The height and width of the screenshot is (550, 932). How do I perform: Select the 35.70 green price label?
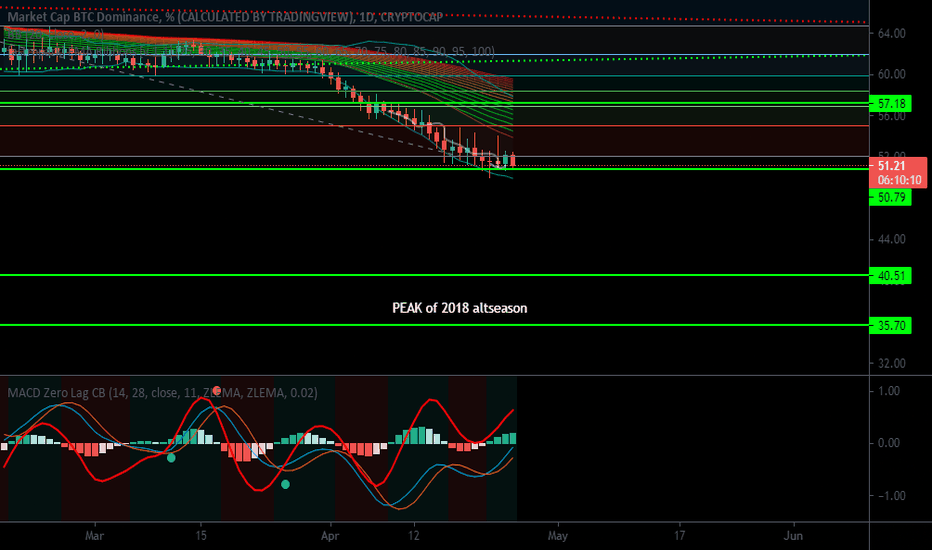tap(890, 325)
